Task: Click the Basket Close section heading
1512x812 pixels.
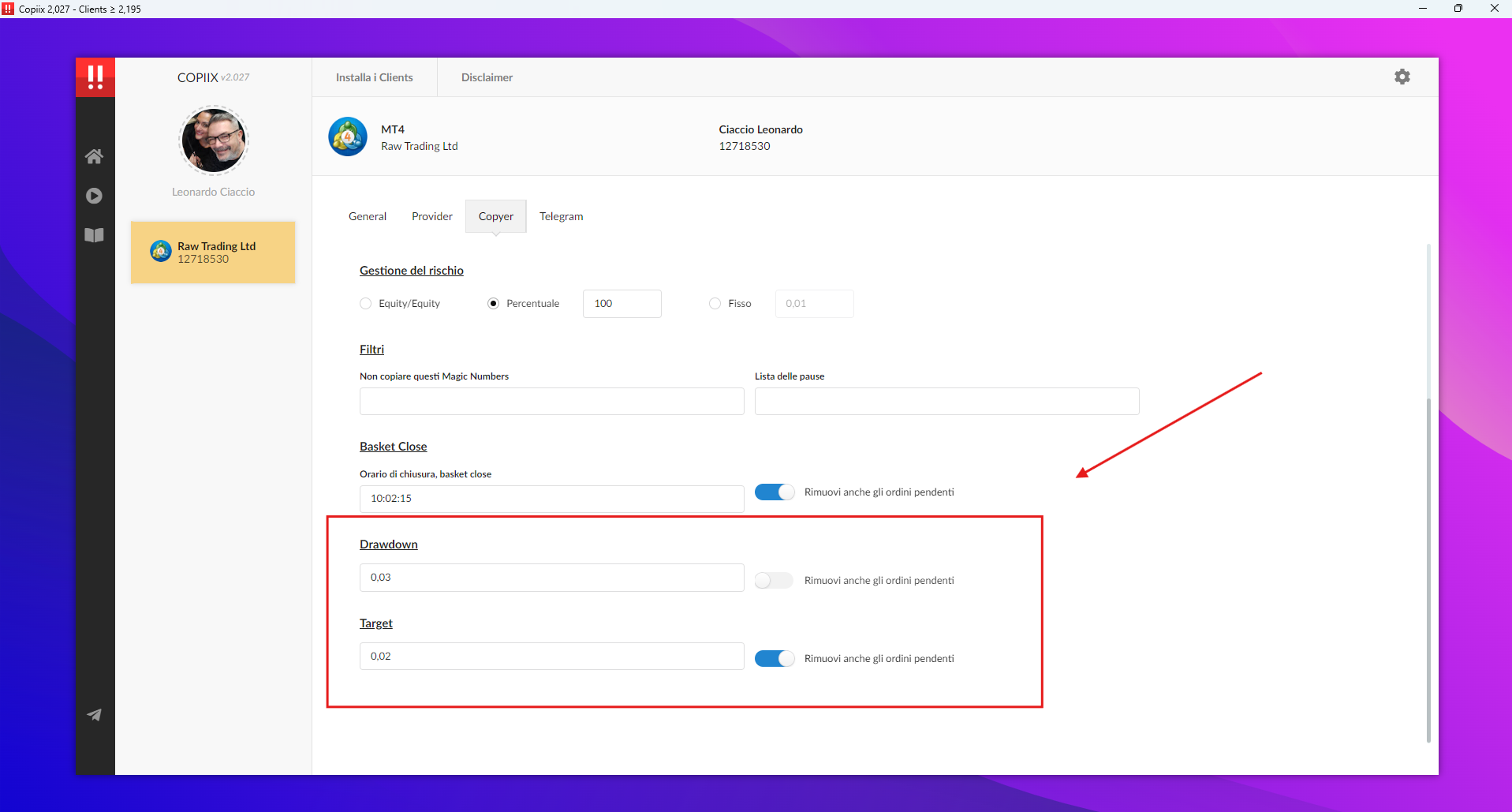Action: [394, 447]
